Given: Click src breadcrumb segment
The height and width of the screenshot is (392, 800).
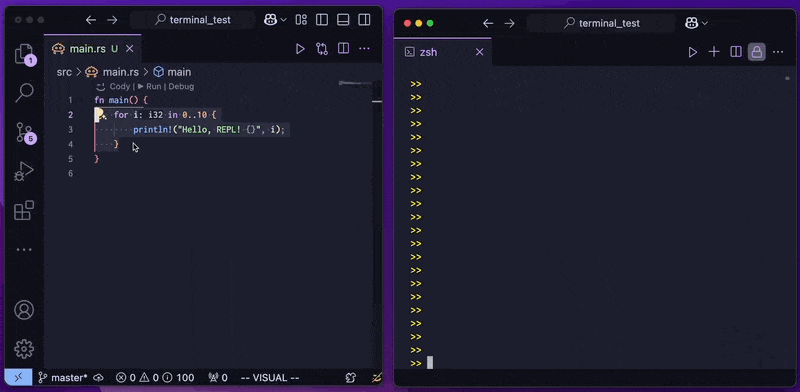Looking at the screenshot, I should click(x=64, y=72).
